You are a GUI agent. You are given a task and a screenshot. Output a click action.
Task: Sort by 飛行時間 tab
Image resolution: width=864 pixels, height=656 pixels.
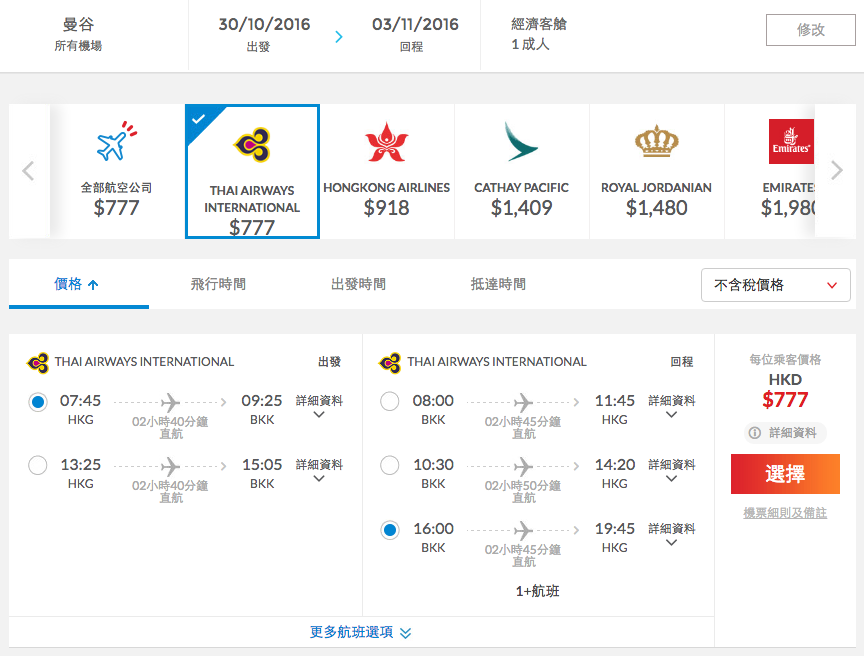tap(218, 284)
